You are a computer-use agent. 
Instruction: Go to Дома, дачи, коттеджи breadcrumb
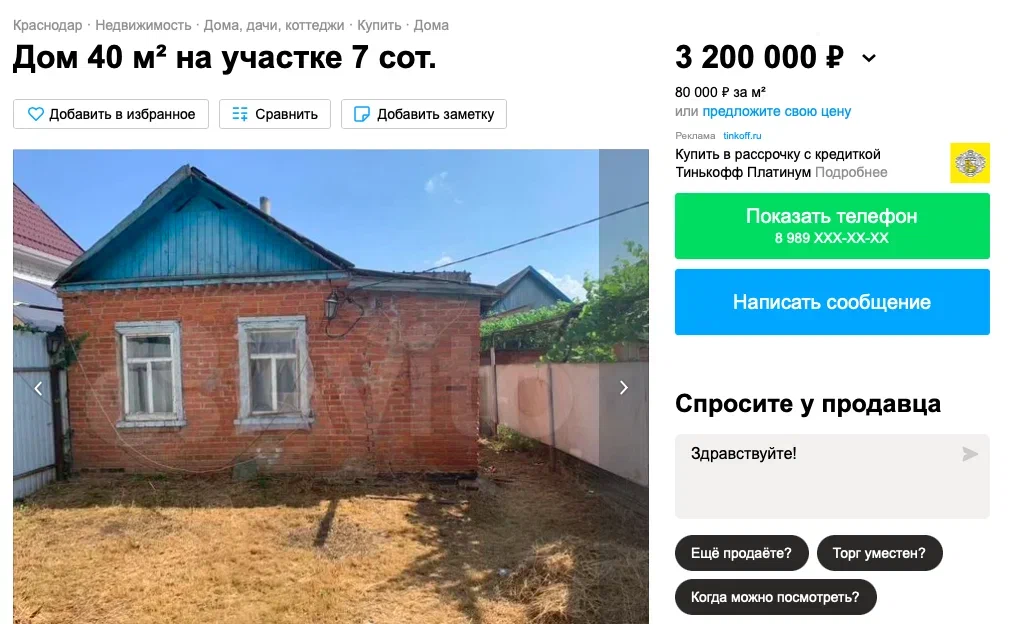click(x=274, y=25)
